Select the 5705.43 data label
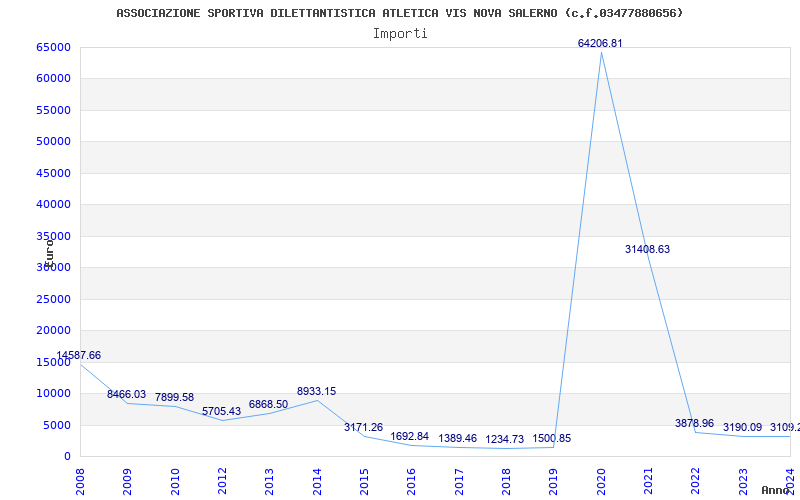The image size is (800, 500). (x=221, y=411)
